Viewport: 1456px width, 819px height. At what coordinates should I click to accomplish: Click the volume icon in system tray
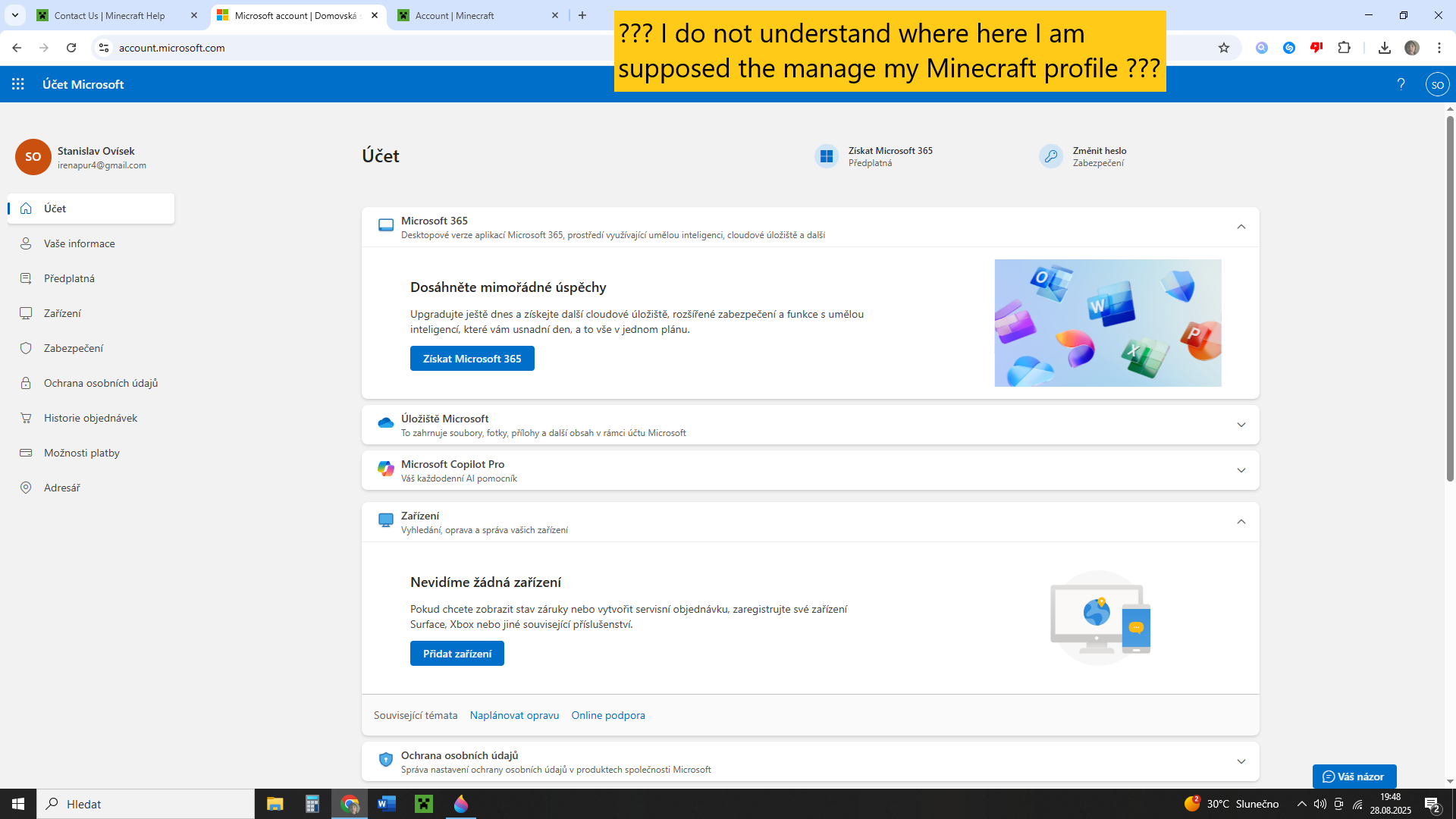[1320, 804]
